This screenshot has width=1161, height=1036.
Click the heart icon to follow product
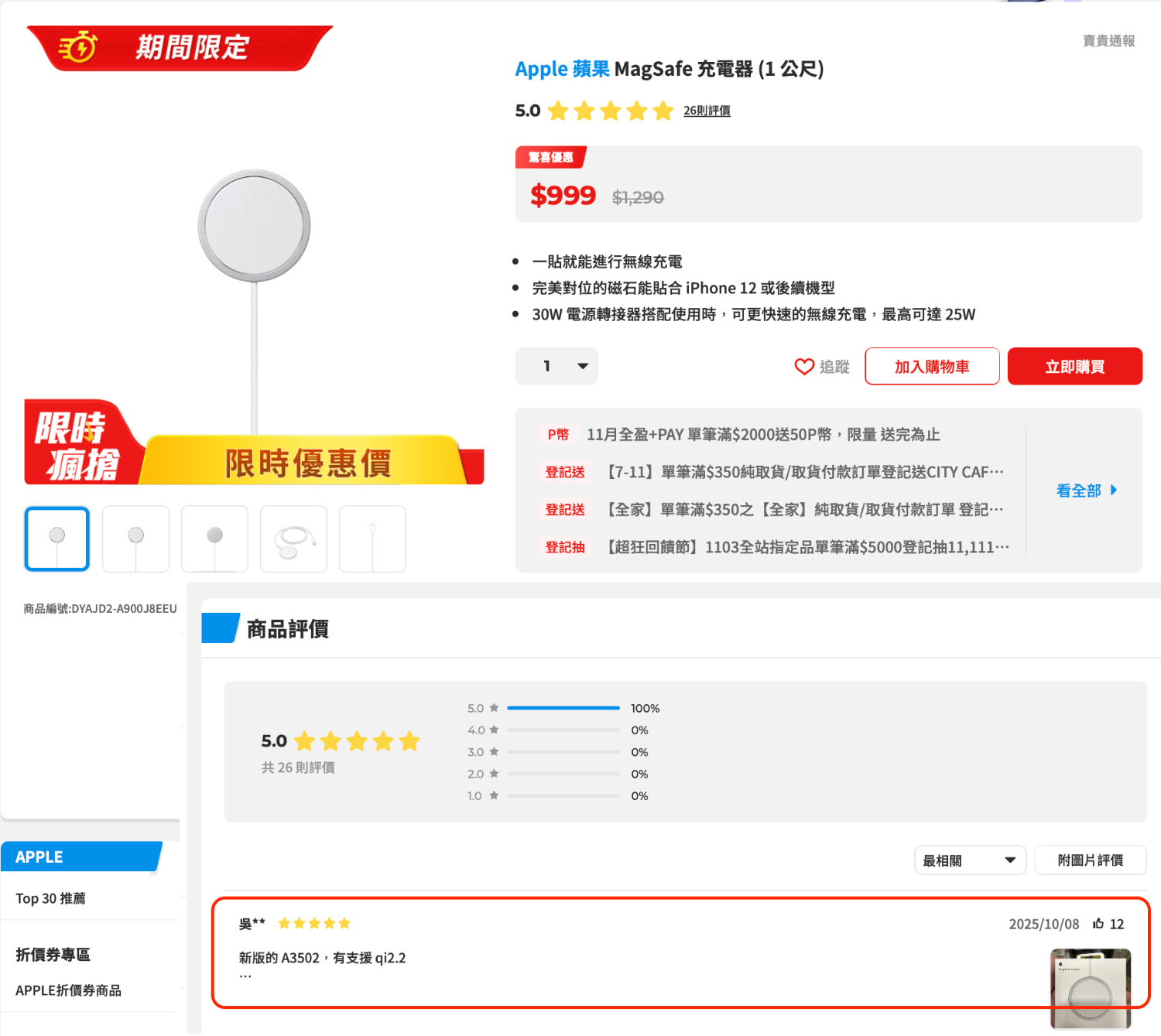coord(804,367)
